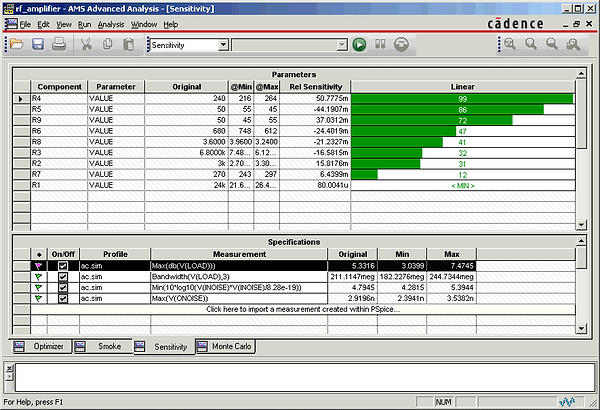600x410 pixels.
Task: Click the Cut scissors icon
Action: pos(86,44)
